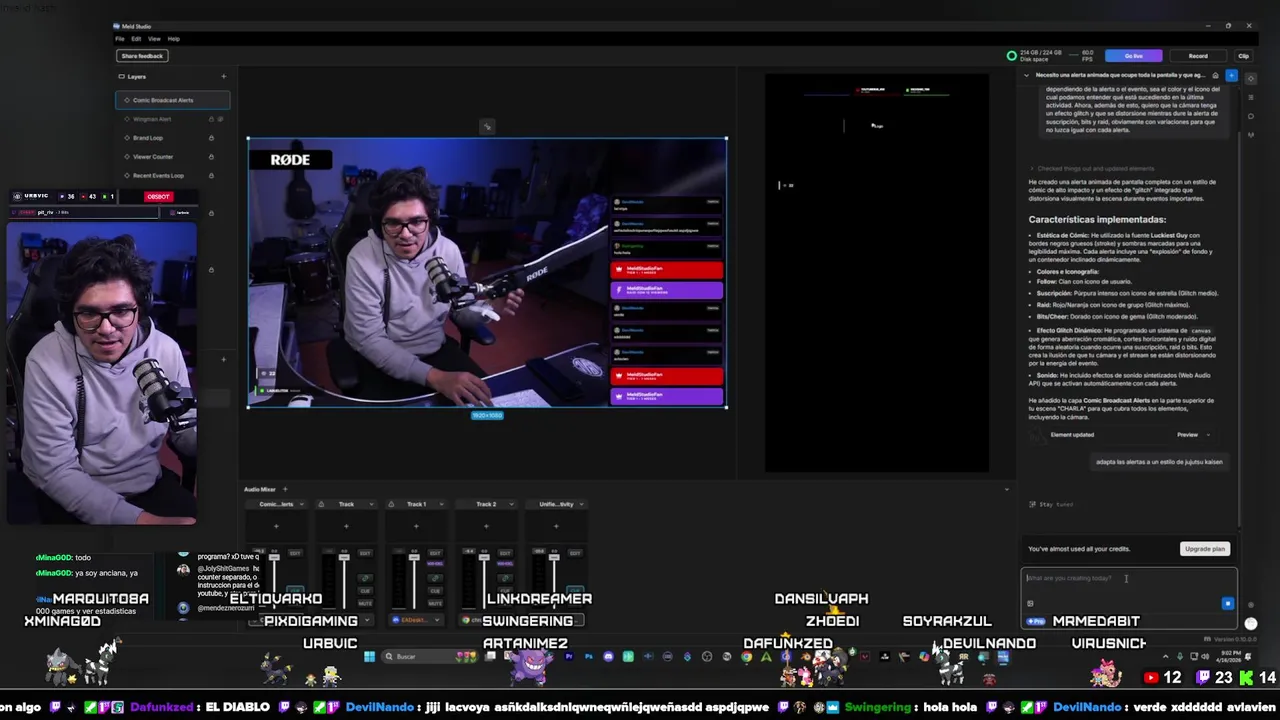The width and height of the screenshot is (1280, 720).
Task: Click the blue plus new chat icon
Action: click(x=1231, y=75)
